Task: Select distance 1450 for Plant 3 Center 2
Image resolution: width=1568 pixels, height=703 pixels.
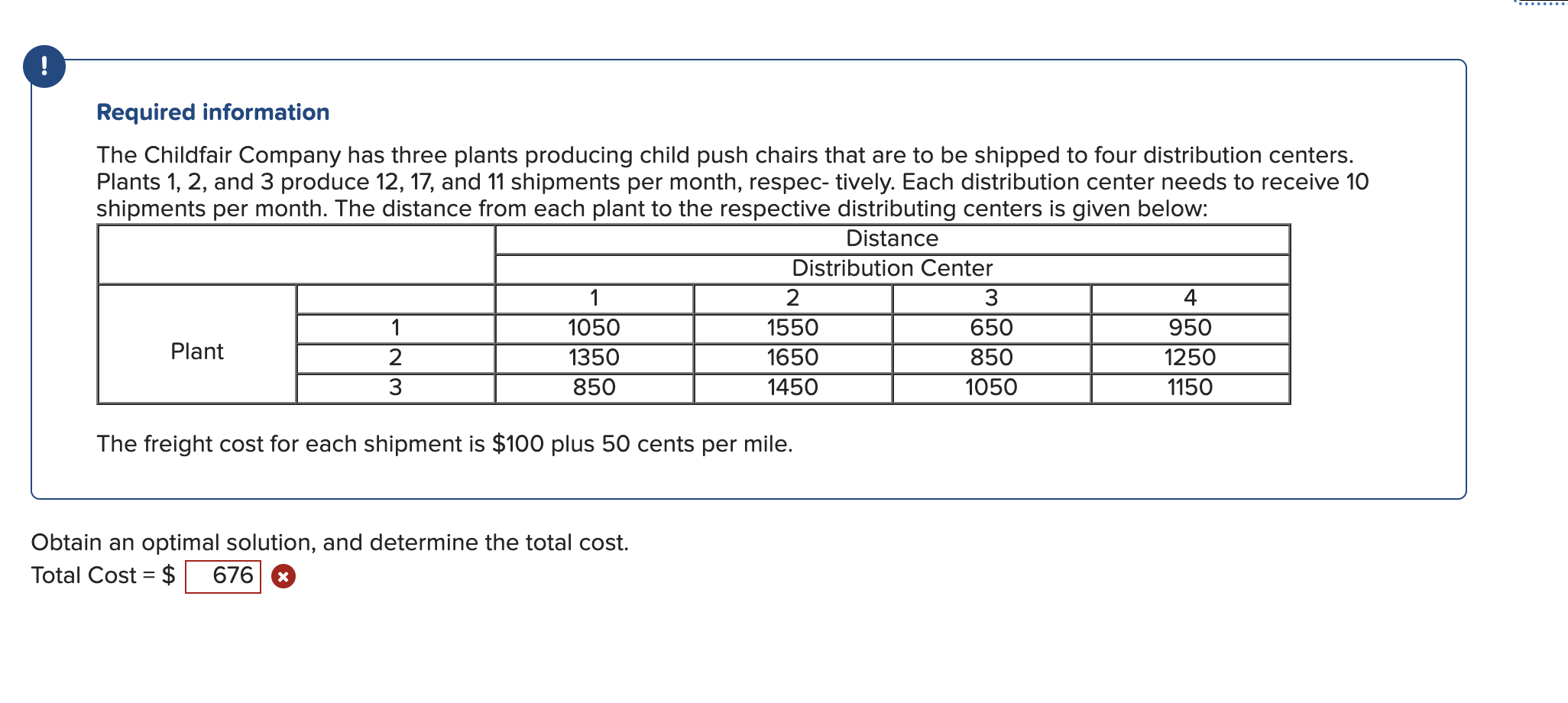Action: pos(792,387)
